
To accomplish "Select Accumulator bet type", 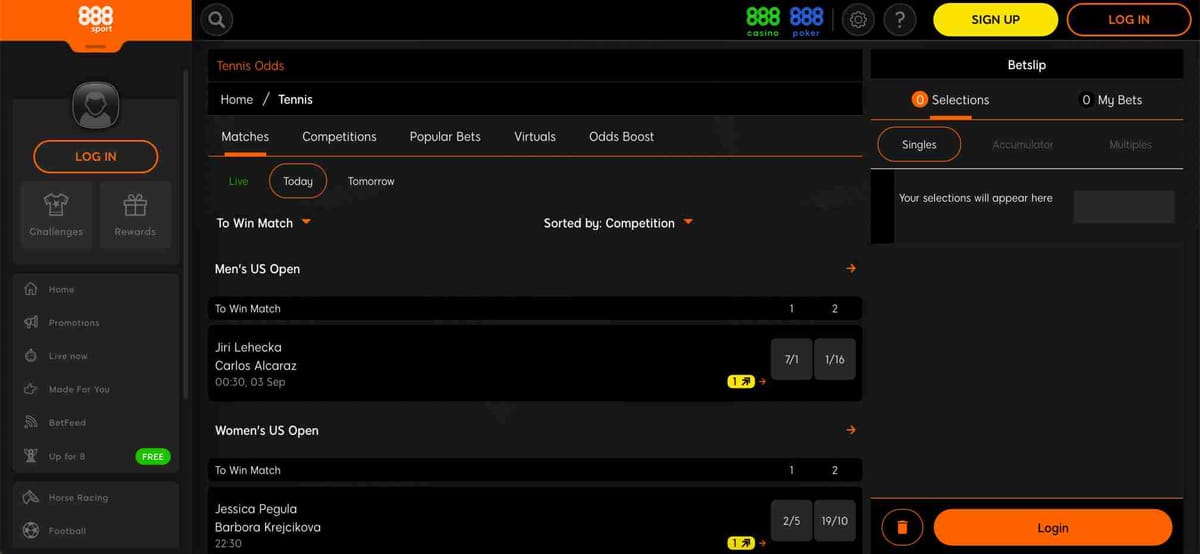I will pyautogui.click(x=1022, y=144).
